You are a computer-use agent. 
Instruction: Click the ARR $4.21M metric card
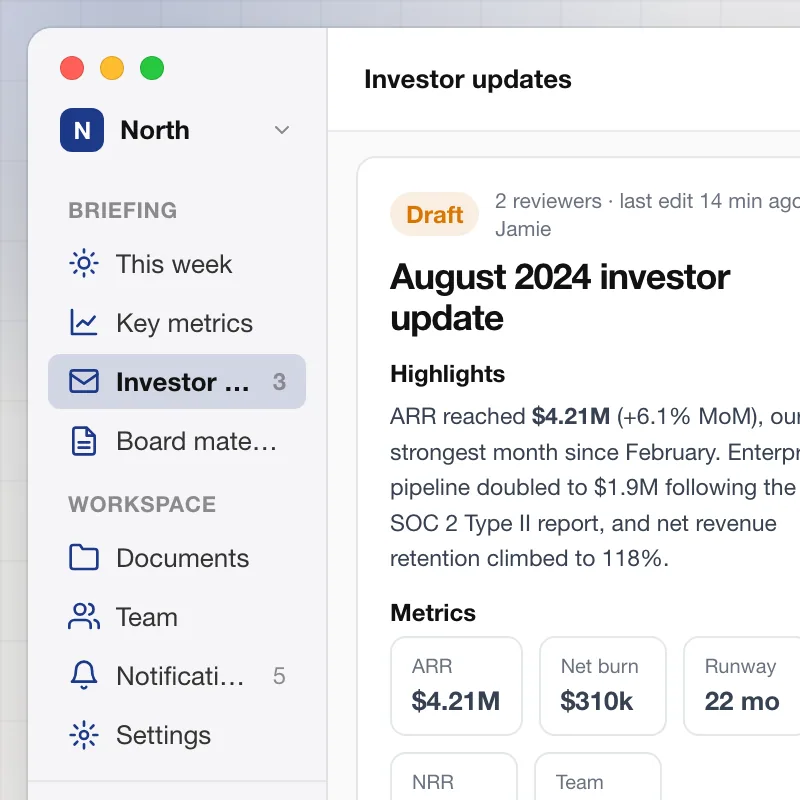[456, 686]
